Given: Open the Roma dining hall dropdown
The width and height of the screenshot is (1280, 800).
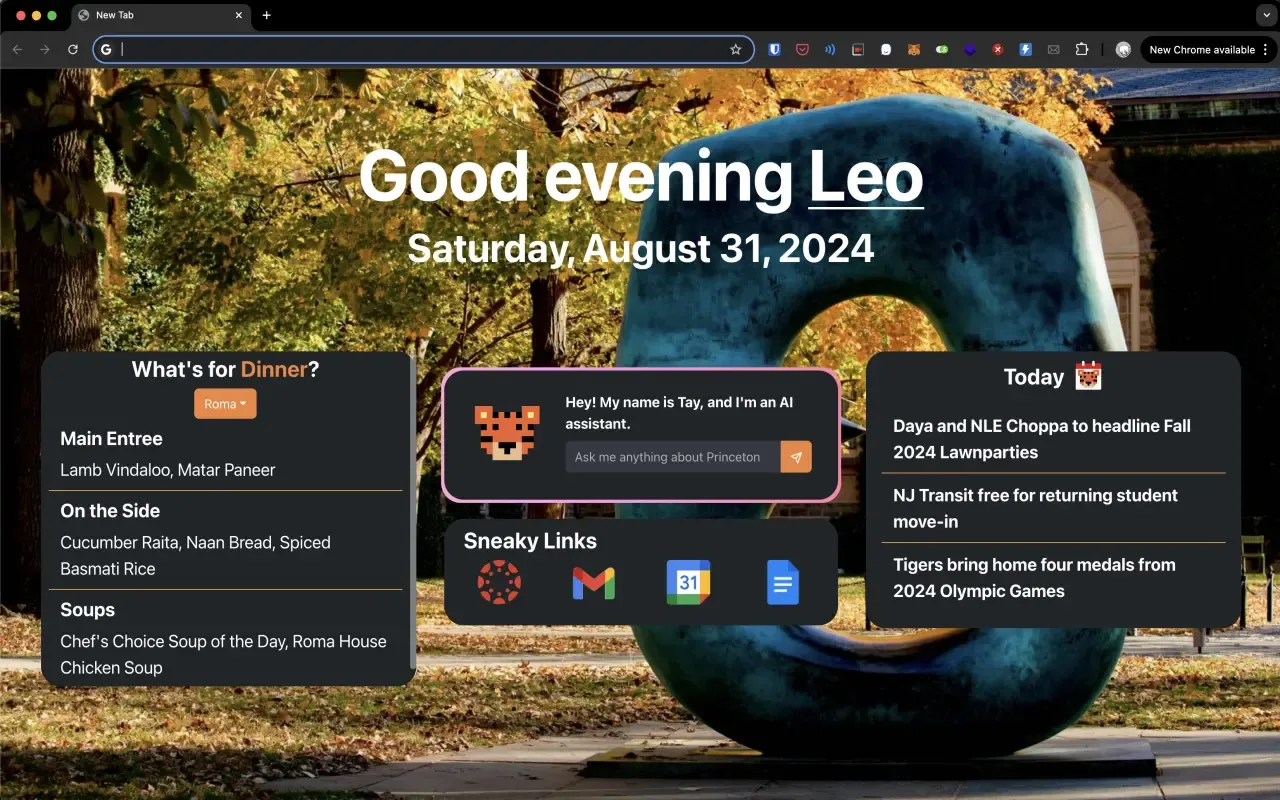Looking at the screenshot, I should 225,403.
